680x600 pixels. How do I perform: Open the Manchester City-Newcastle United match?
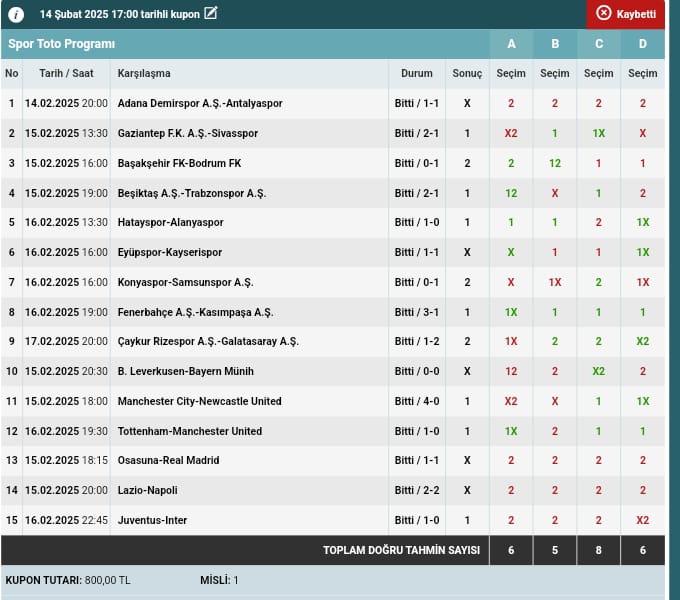(199, 401)
